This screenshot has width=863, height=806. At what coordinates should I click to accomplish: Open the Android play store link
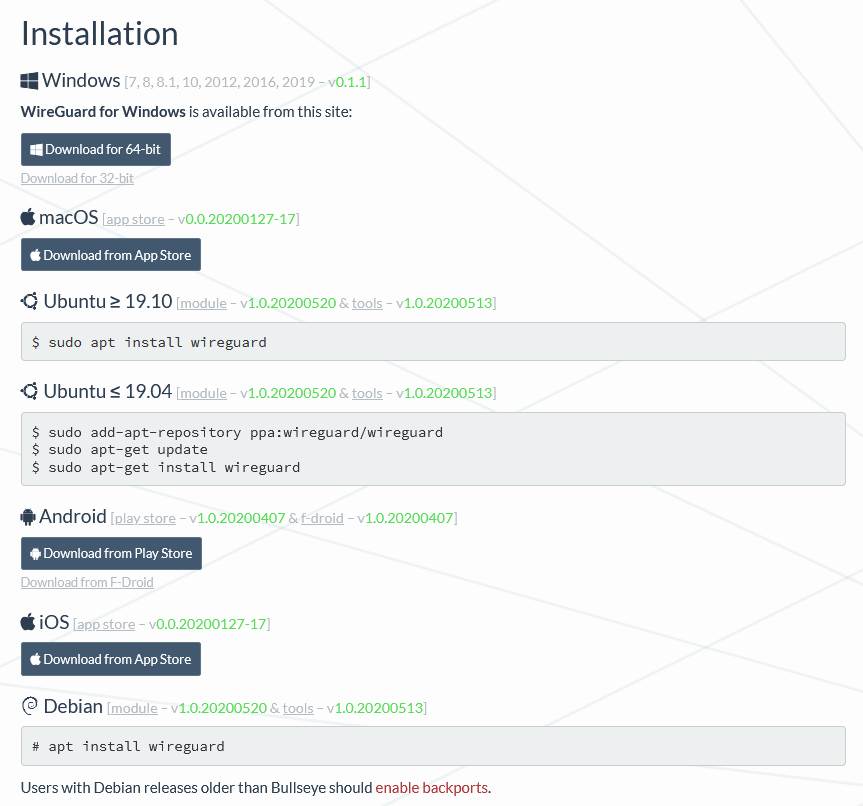pyautogui.click(x=145, y=518)
